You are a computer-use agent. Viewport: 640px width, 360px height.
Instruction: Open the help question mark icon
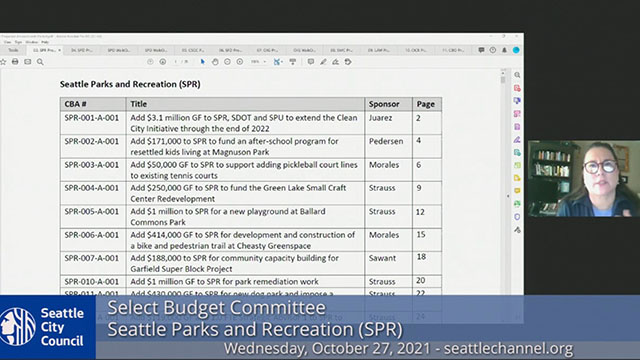[493, 50]
